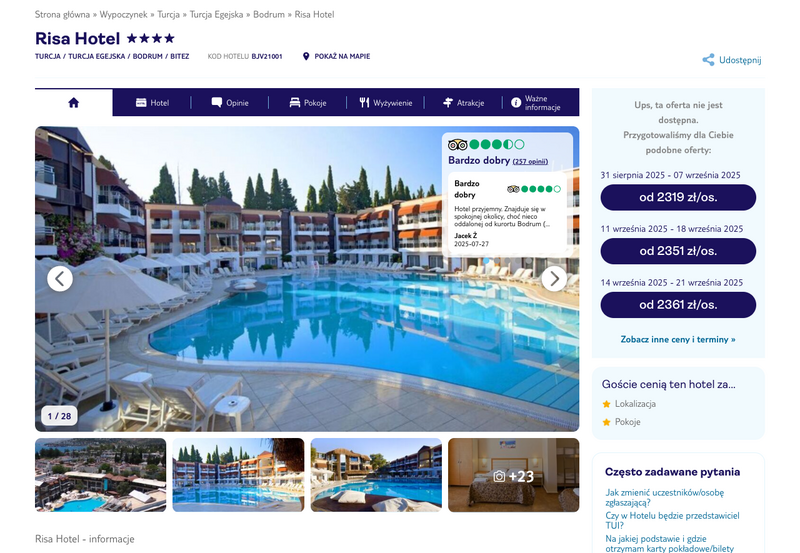Screen dimensions: 800x553
Task: Select the od 2351 zł/os. offer
Action: coord(678,251)
